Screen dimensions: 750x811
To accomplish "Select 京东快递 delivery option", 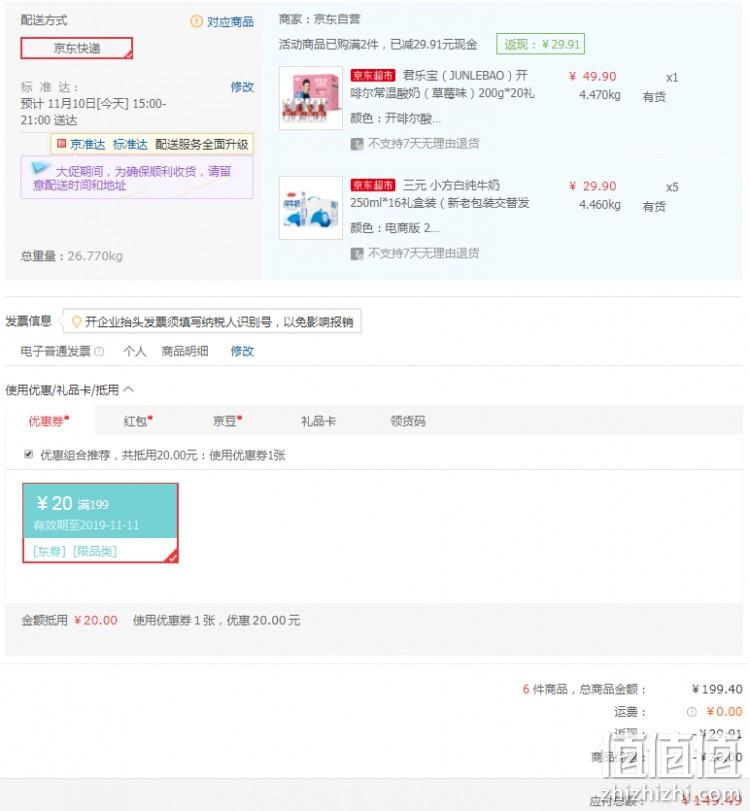I will pyautogui.click(x=77, y=48).
